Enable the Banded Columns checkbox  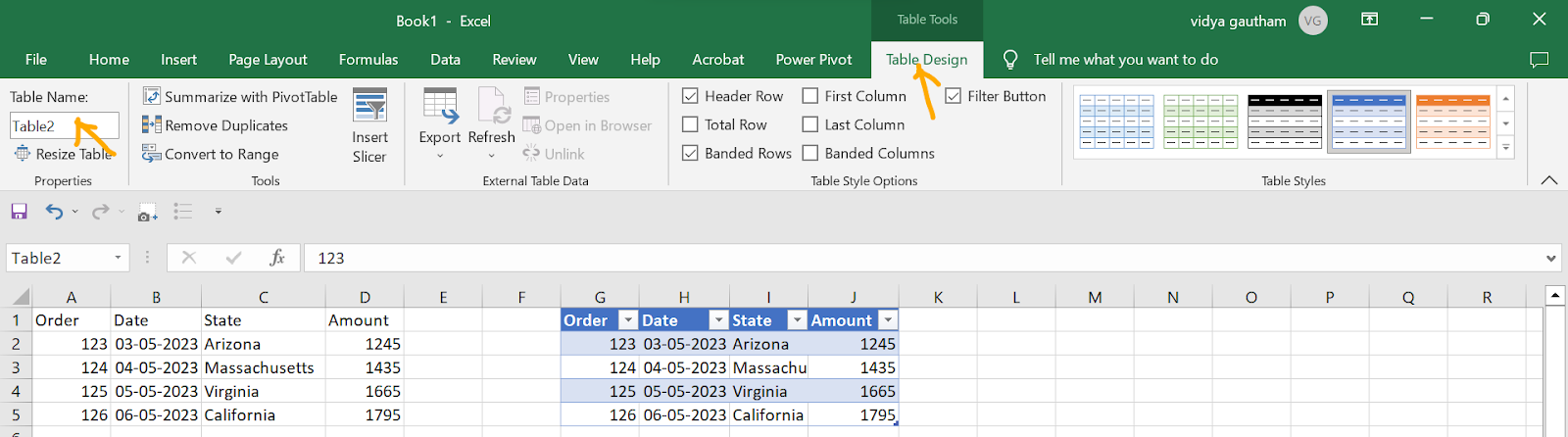(x=810, y=153)
